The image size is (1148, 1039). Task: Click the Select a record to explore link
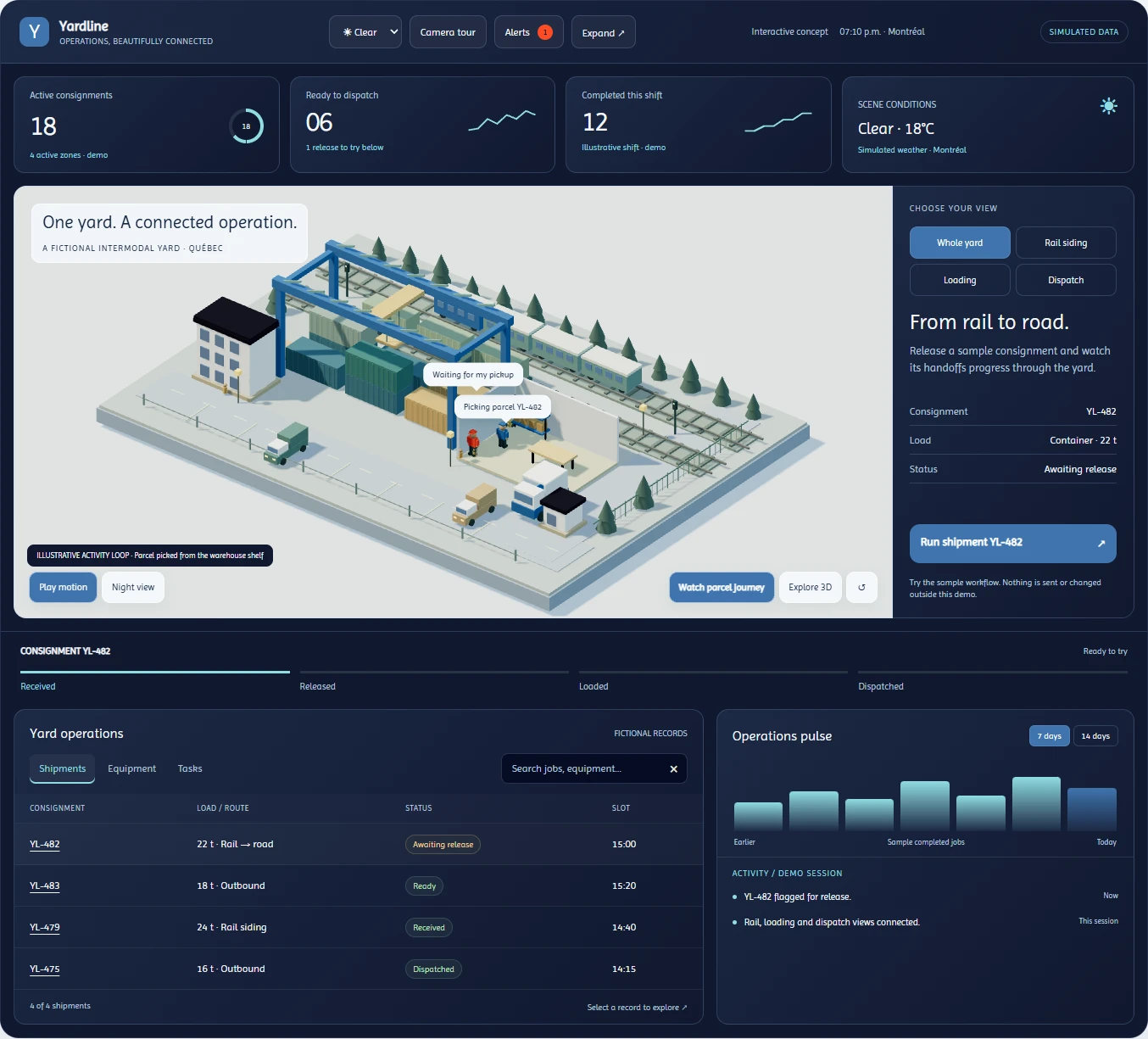click(x=637, y=1008)
